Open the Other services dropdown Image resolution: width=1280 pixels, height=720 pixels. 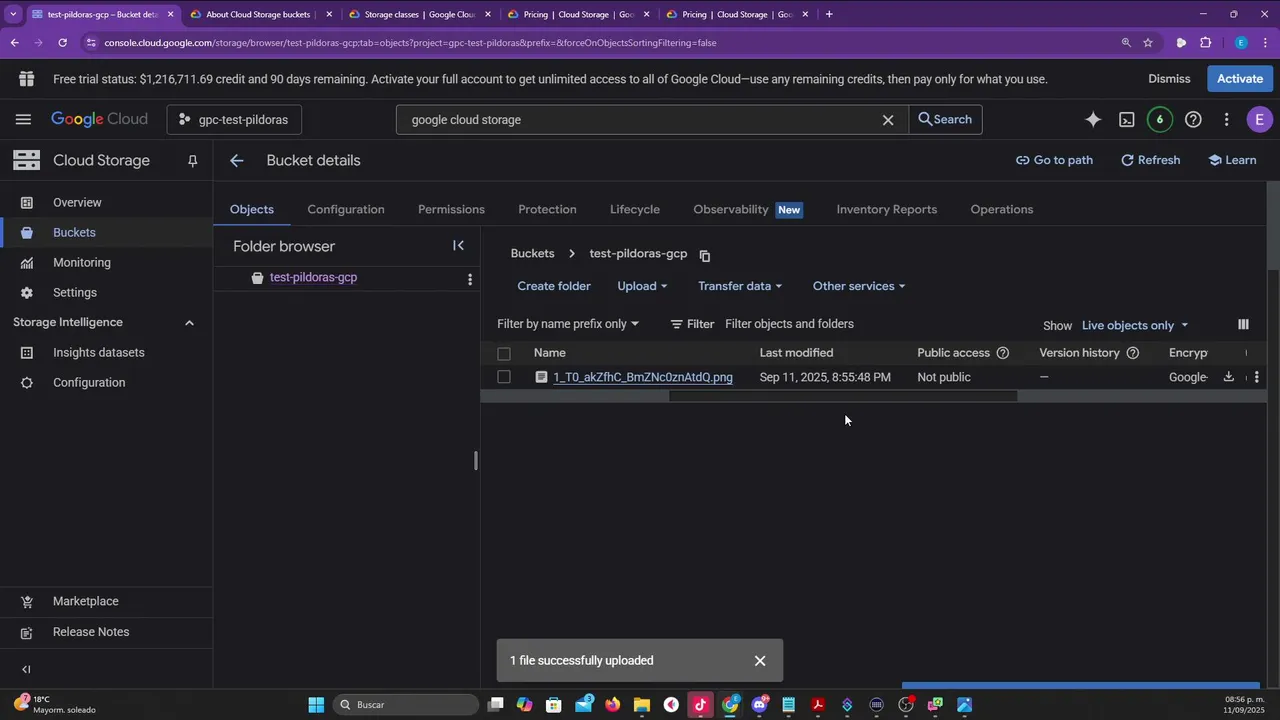859,286
